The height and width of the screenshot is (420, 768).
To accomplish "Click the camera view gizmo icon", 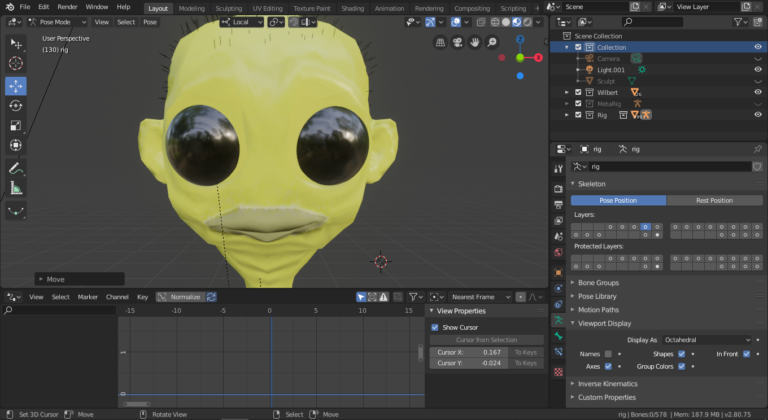I will [x=458, y=43].
